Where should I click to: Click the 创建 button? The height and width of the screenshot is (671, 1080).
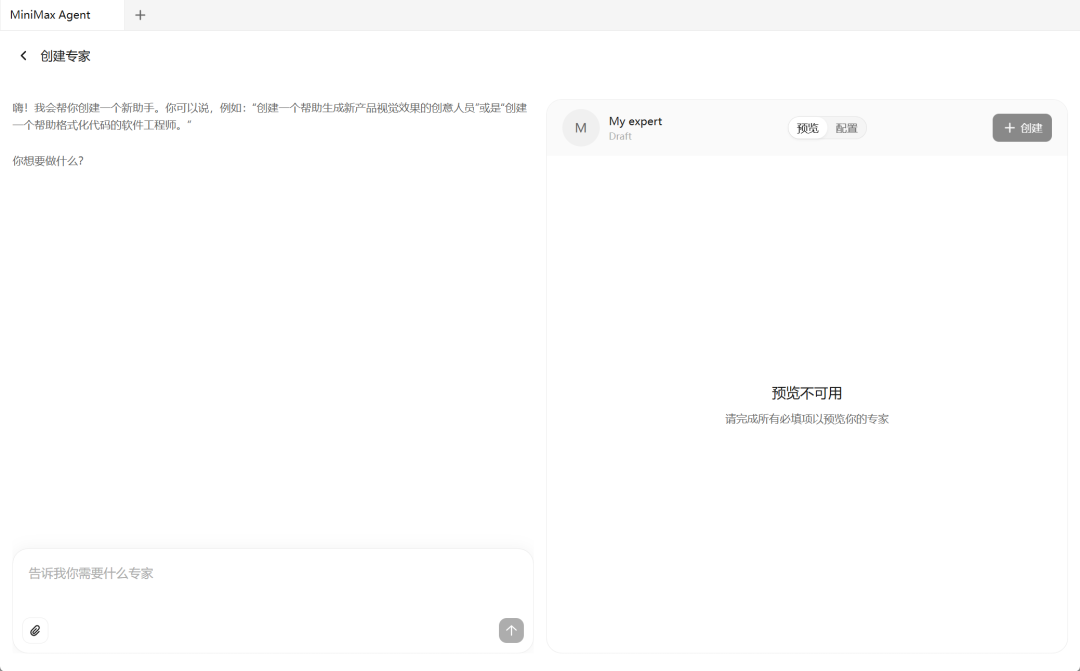point(1021,127)
